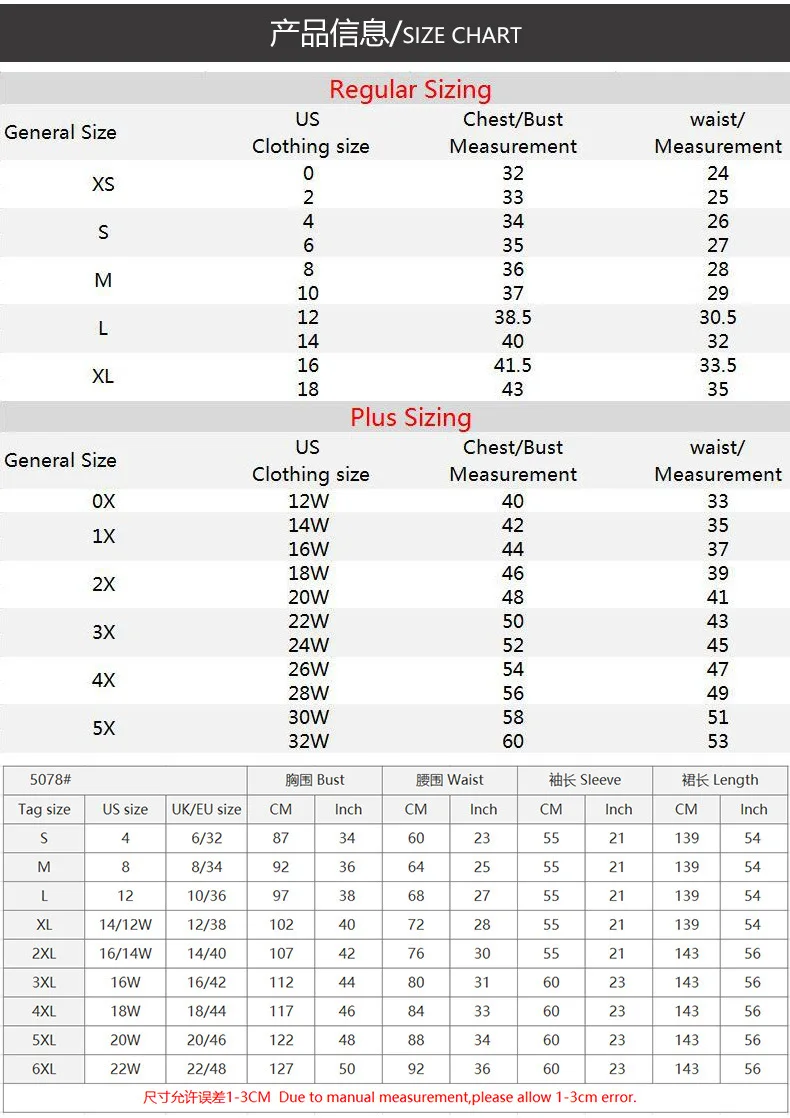Click the 5X plus size label
The image size is (790, 1118).
click(103, 728)
